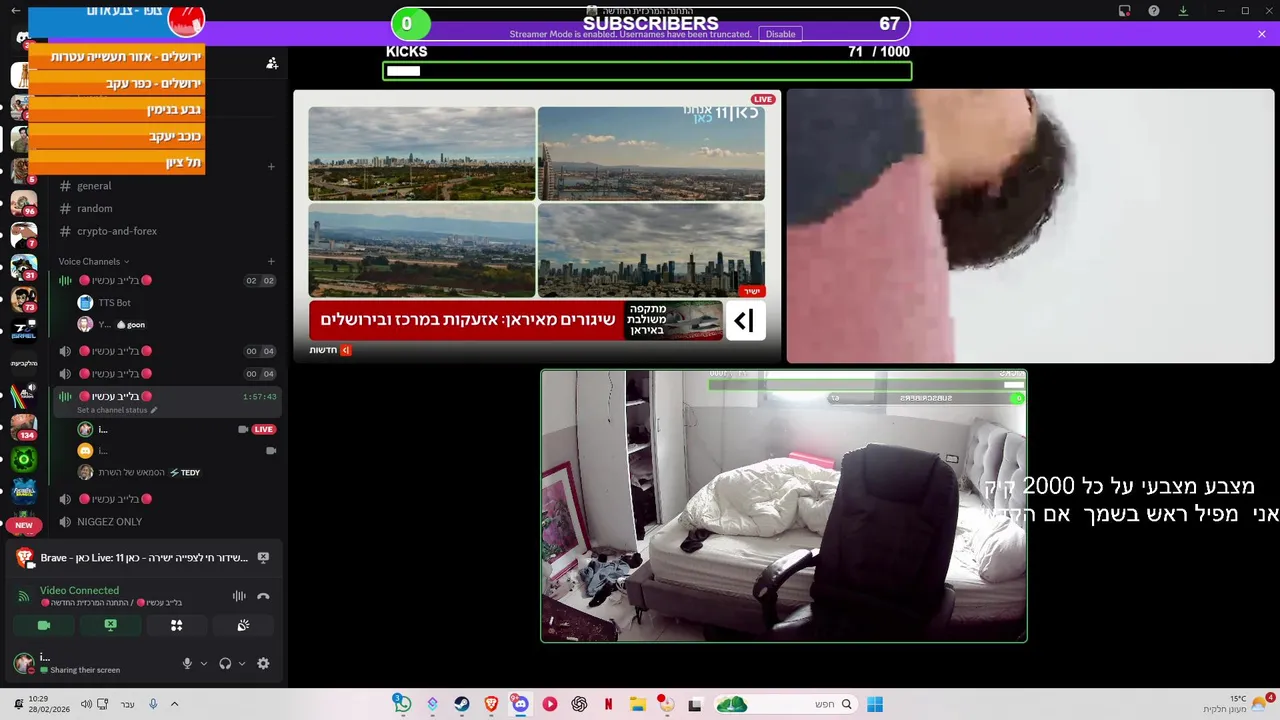Stop sharing screen using green screen button
The height and width of the screenshot is (720, 1280).
pos(110,625)
